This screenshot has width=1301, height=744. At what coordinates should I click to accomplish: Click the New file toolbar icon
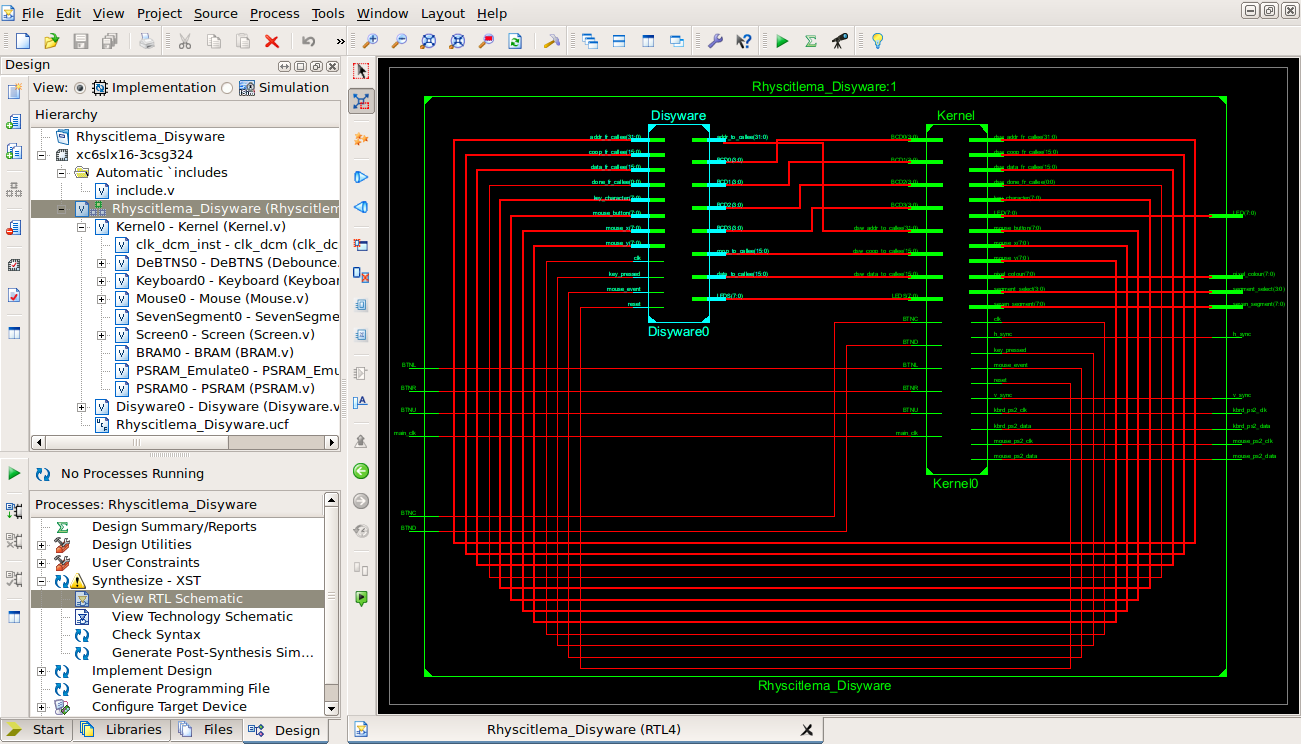tap(22, 41)
